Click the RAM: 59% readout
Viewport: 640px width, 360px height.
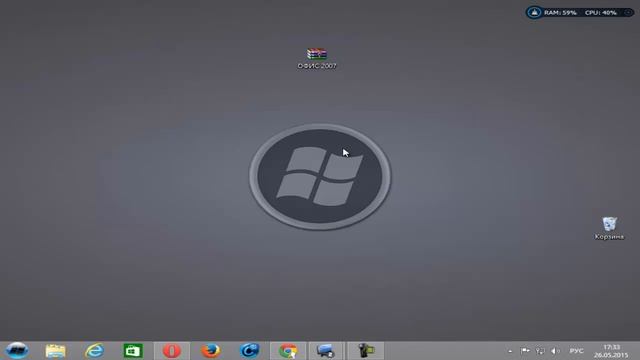pyautogui.click(x=560, y=13)
